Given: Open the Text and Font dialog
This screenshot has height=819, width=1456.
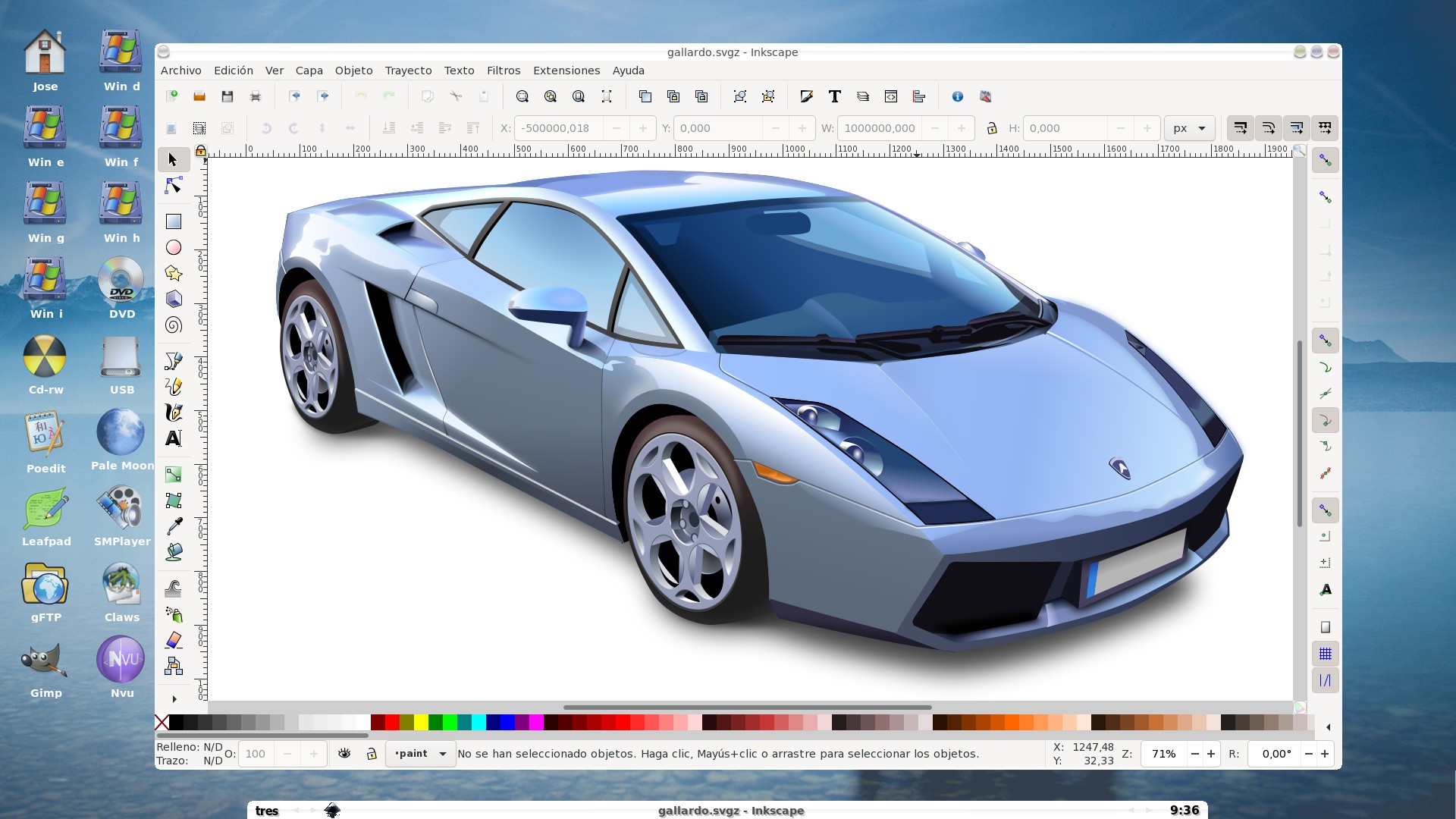Looking at the screenshot, I should tap(834, 96).
